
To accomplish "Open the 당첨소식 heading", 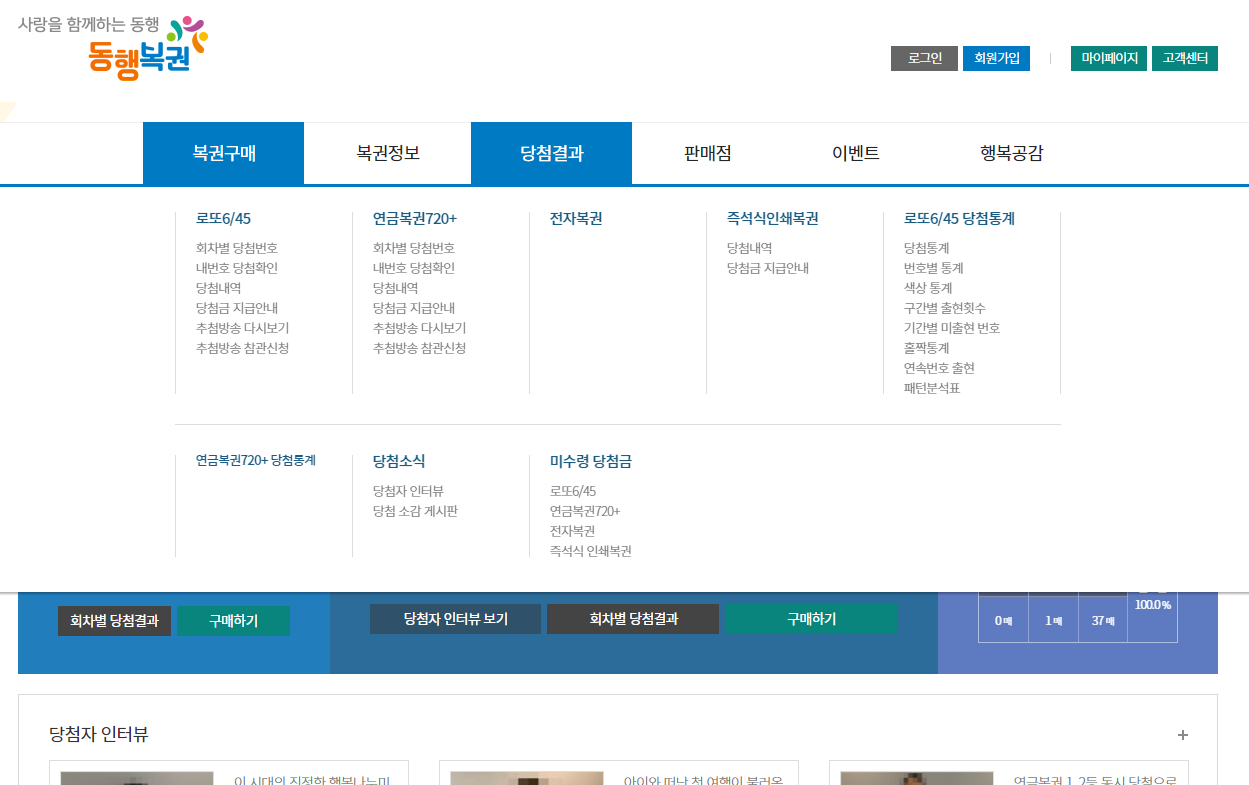I will coord(399,461).
